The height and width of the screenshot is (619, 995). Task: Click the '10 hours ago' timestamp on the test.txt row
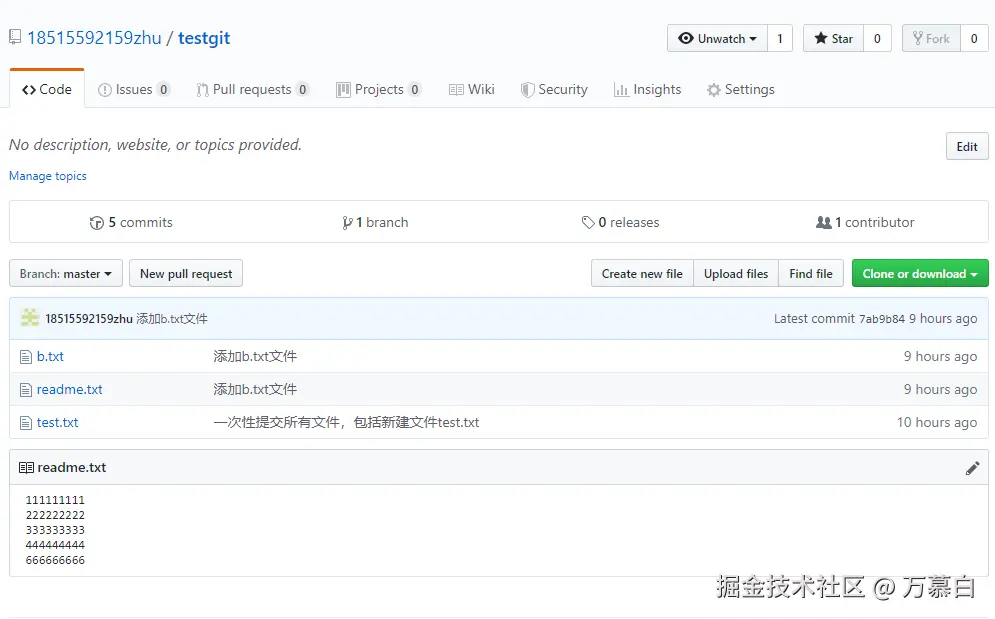[937, 422]
